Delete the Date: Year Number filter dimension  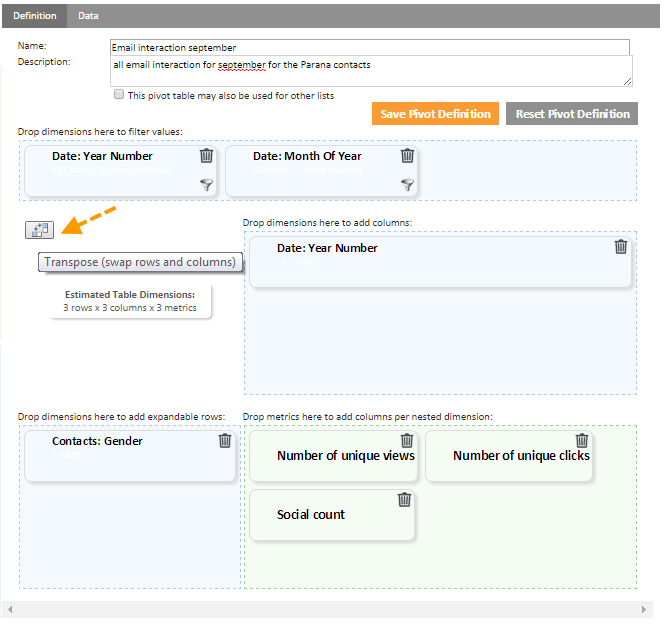pos(206,155)
